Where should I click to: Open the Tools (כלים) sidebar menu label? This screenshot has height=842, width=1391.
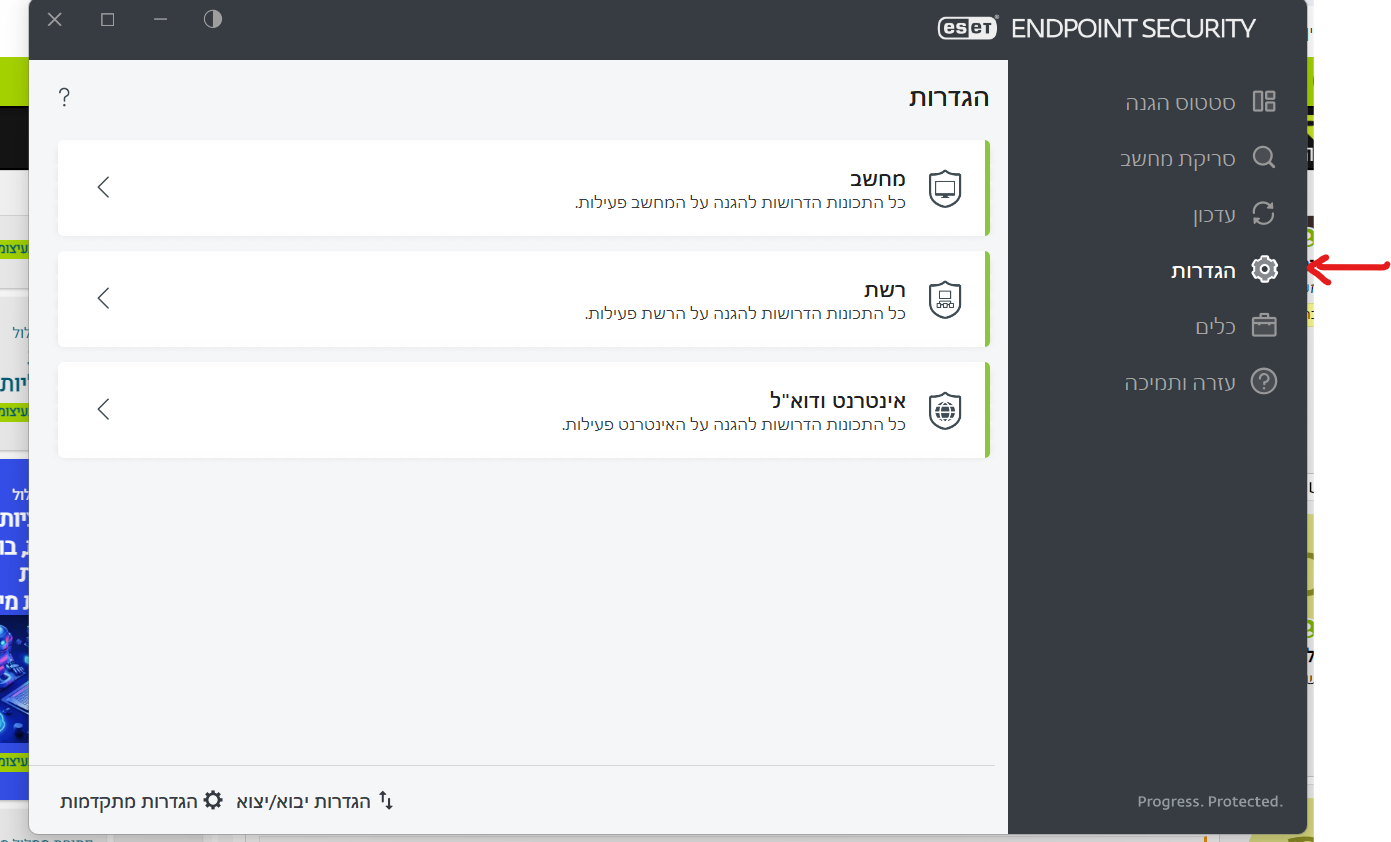point(1215,327)
